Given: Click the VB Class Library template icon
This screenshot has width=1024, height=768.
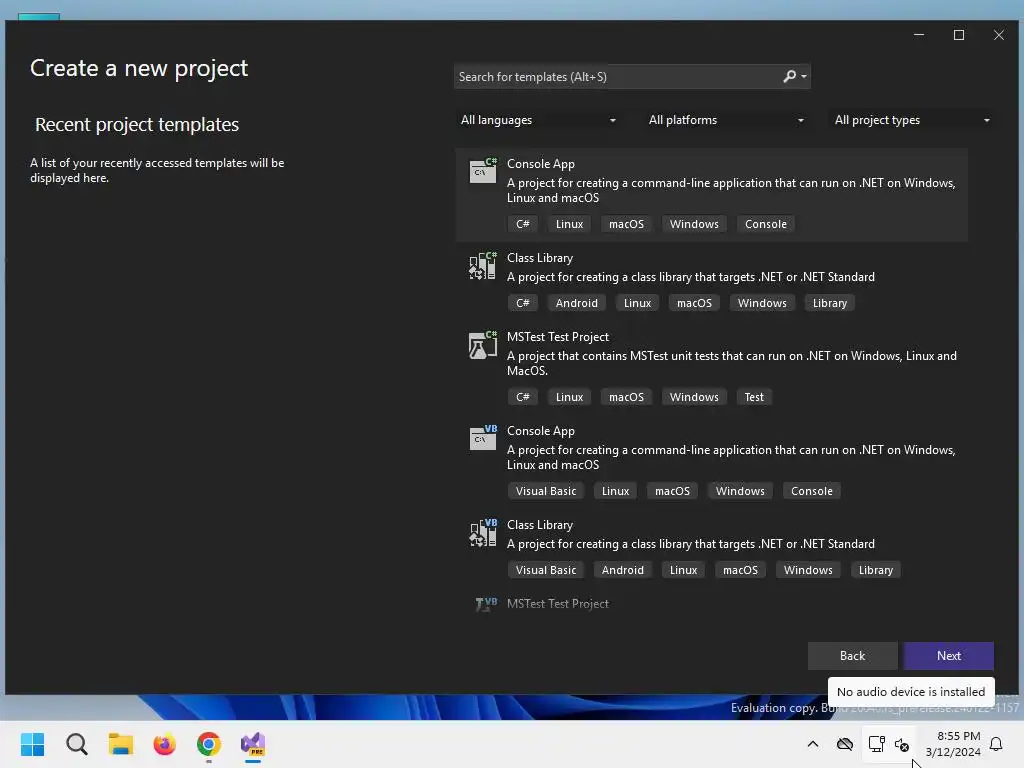Looking at the screenshot, I should pos(483,532).
